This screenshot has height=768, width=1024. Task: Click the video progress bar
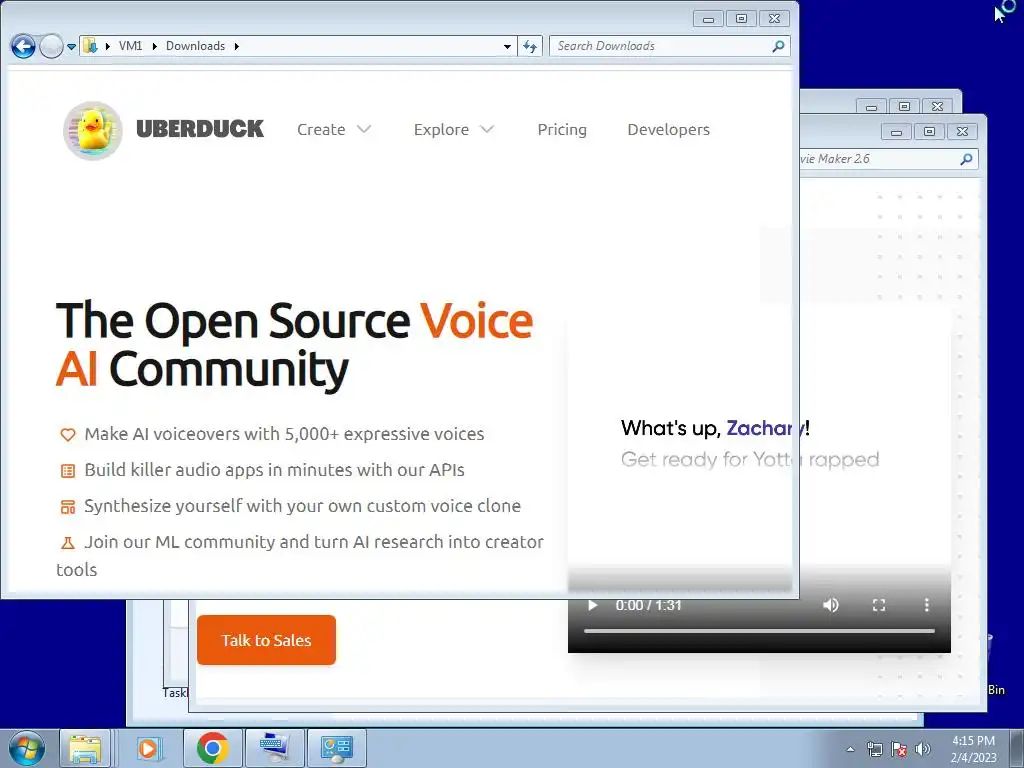pyautogui.click(x=759, y=631)
